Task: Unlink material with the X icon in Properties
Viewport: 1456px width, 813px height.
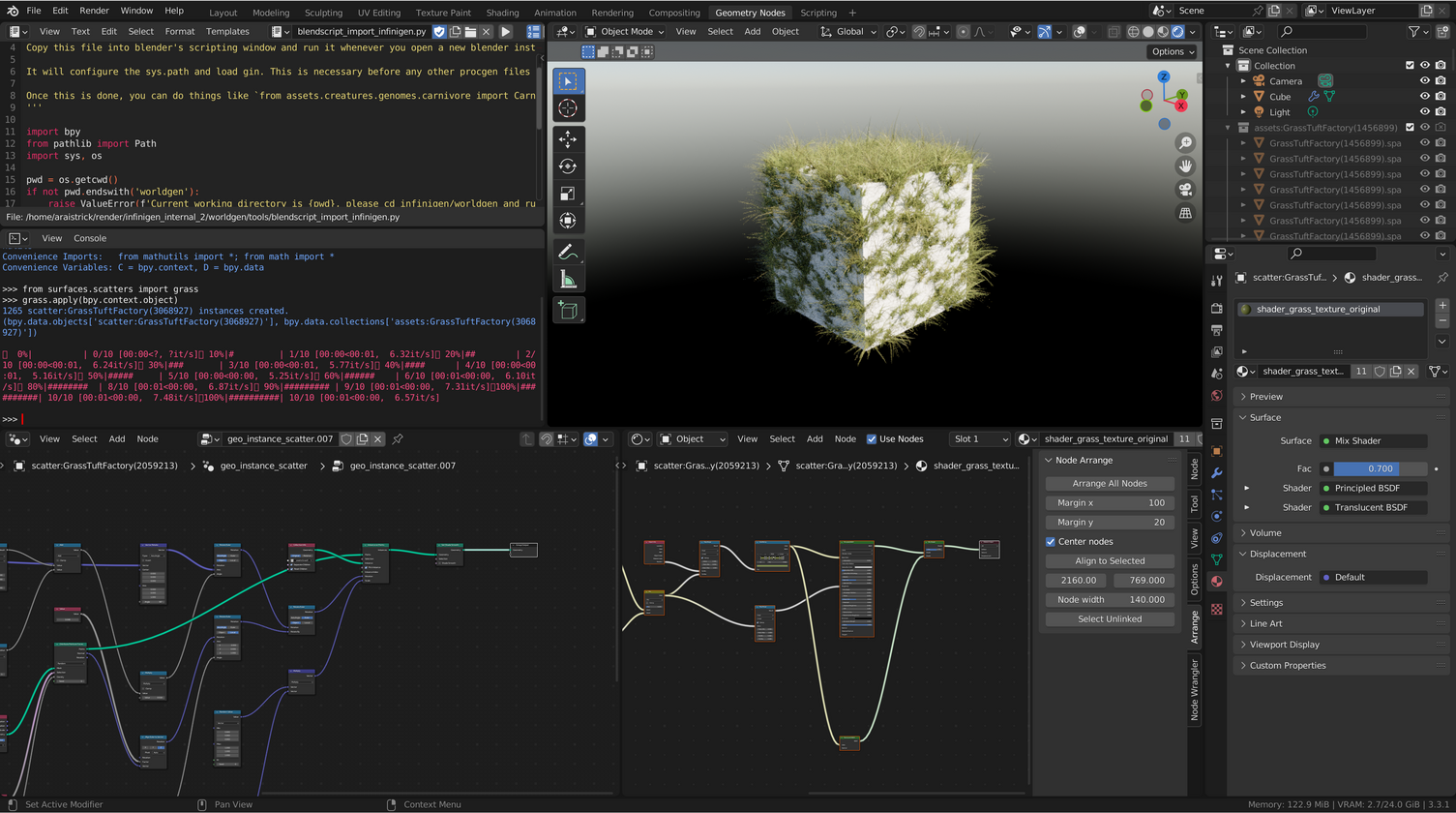Action: point(1411,372)
